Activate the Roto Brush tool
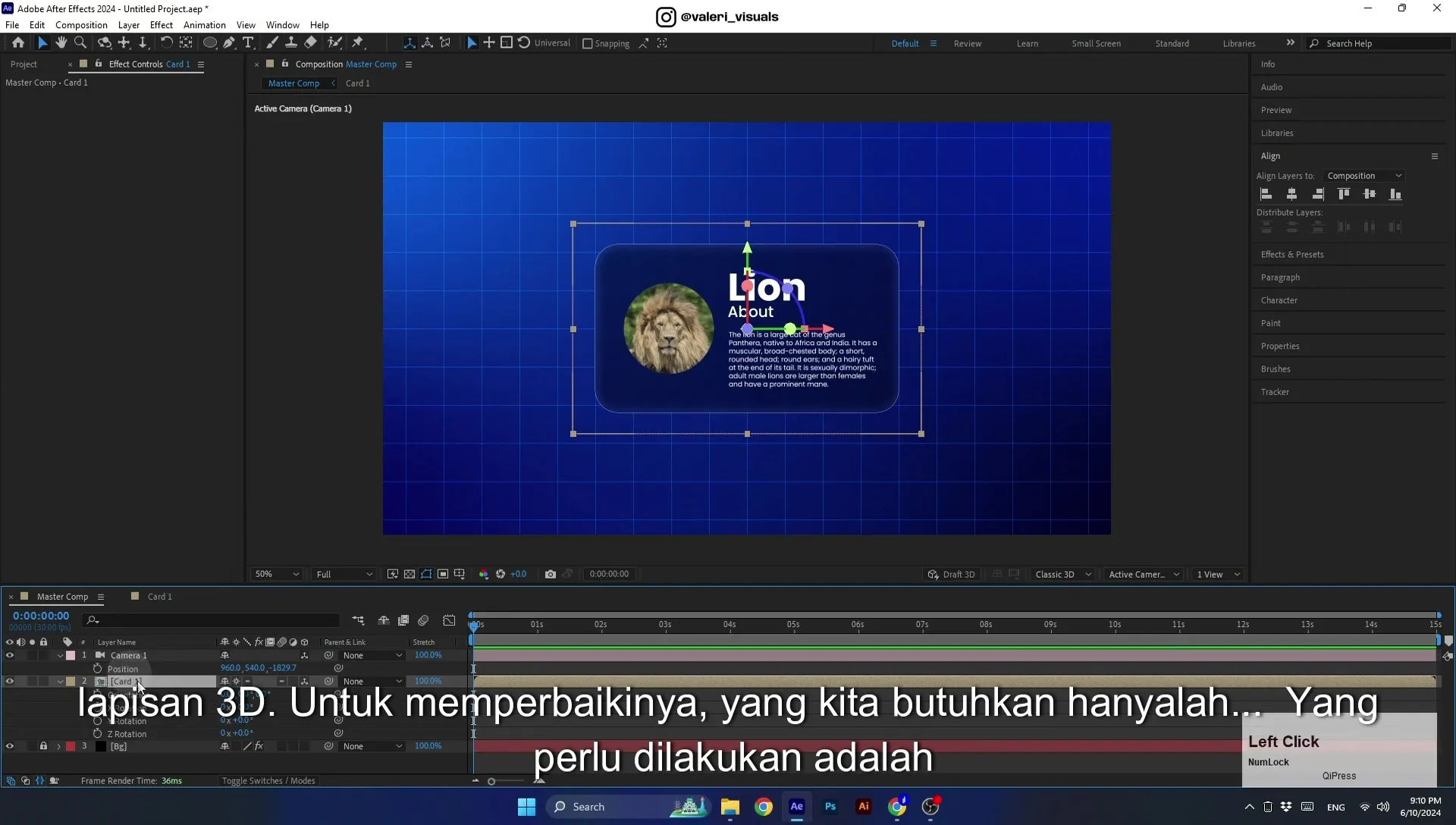The width and height of the screenshot is (1456, 825). [334, 43]
